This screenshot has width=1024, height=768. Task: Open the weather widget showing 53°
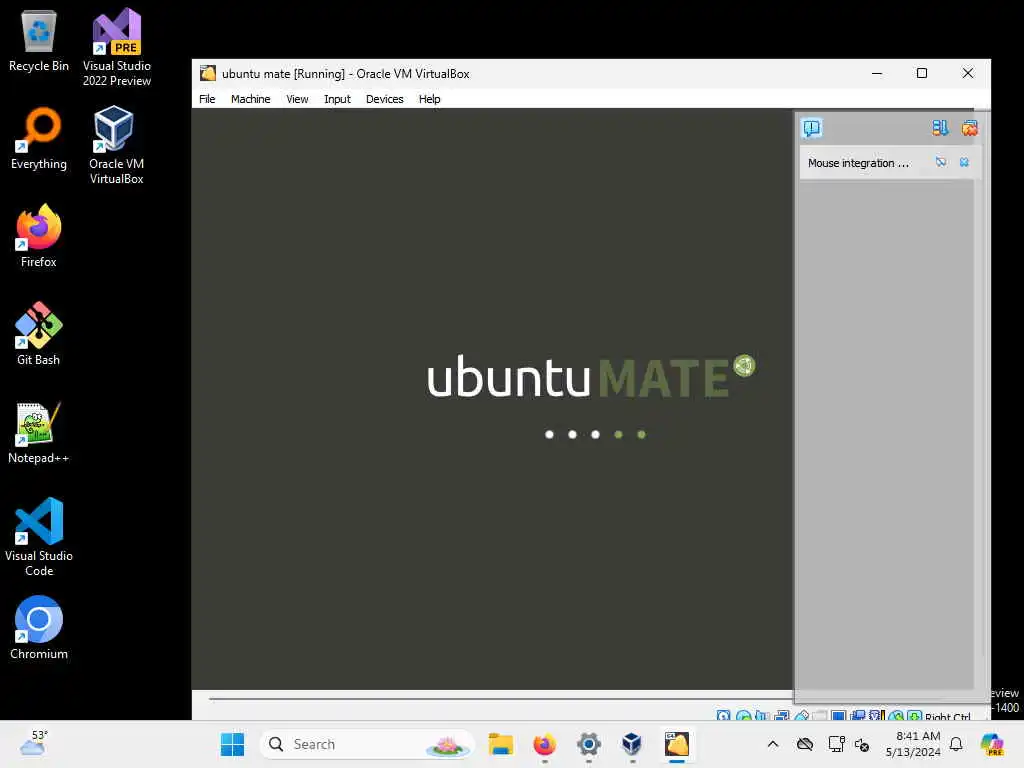(33, 743)
